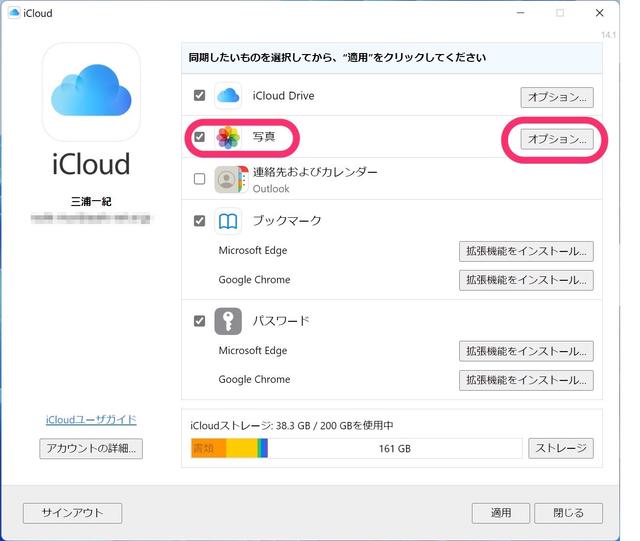Click the large iCloud logo

click(91, 92)
